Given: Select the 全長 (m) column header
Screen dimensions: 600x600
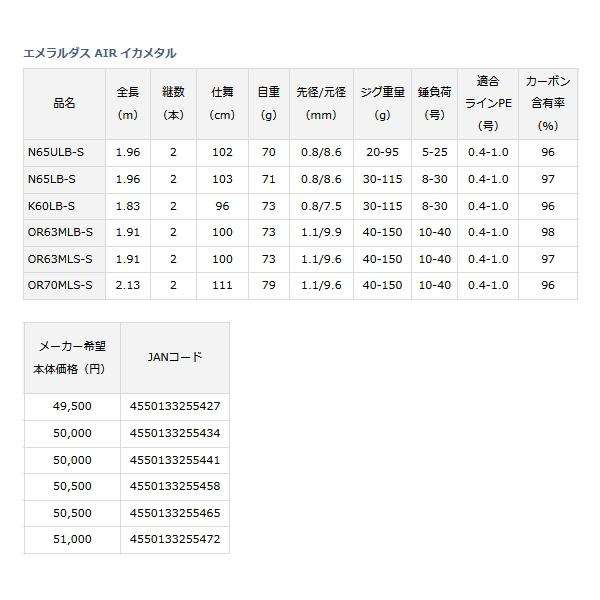Looking at the screenshot, I should (128, 104).
